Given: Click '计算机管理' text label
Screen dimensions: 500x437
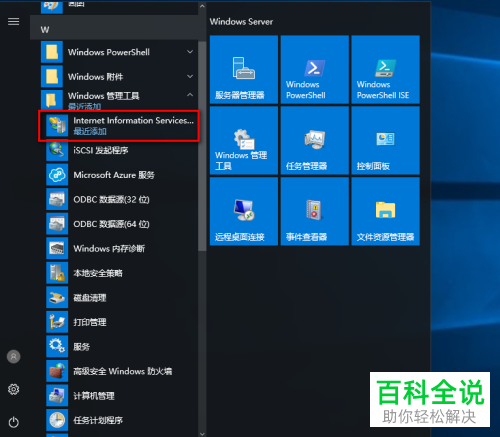Looking at the screenshot, I should coord(94,396).
